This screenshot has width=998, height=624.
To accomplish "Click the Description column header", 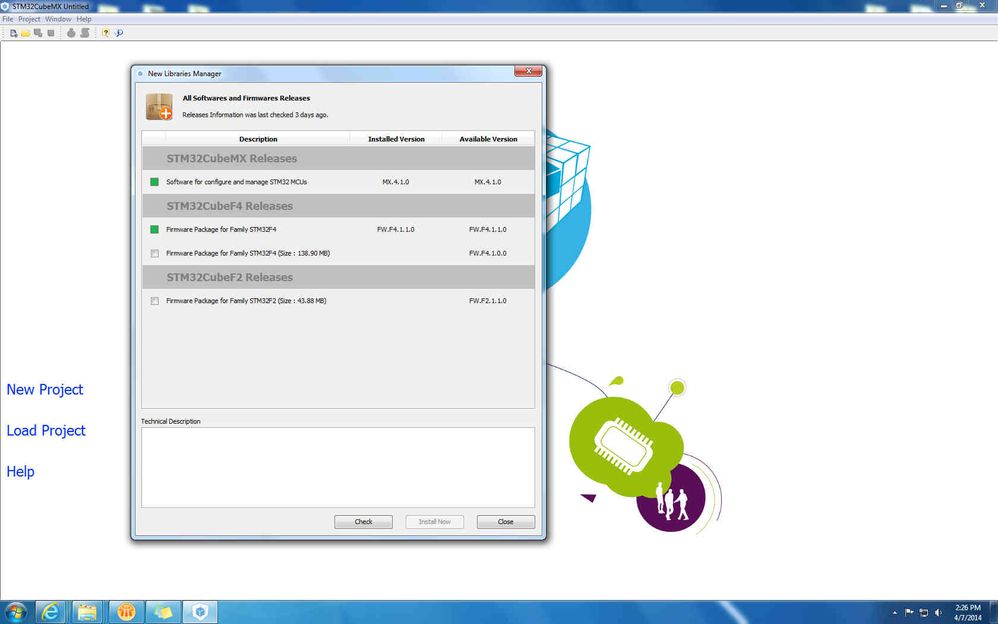I will (258, 139).
